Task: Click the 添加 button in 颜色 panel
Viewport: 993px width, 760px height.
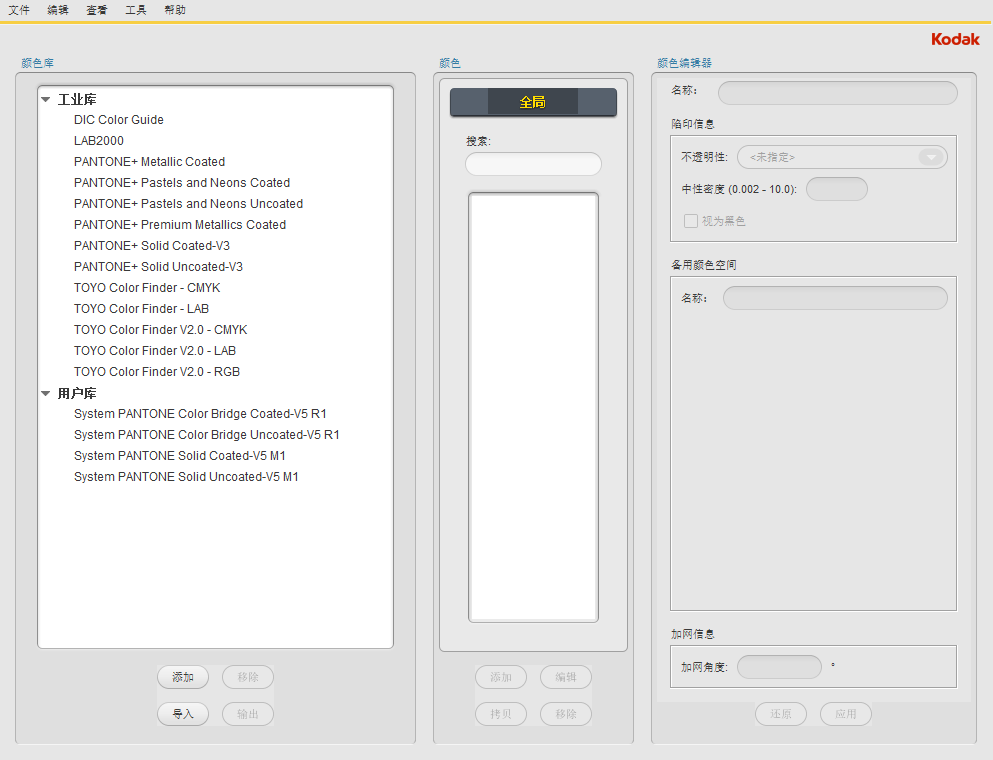Action: (501, 677)
